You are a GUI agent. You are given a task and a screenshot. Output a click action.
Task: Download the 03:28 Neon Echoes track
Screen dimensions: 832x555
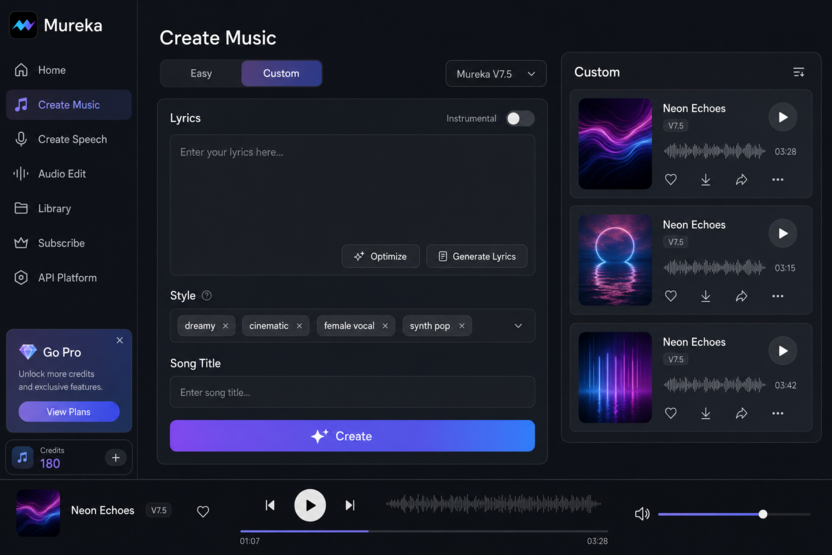[706, 180]
